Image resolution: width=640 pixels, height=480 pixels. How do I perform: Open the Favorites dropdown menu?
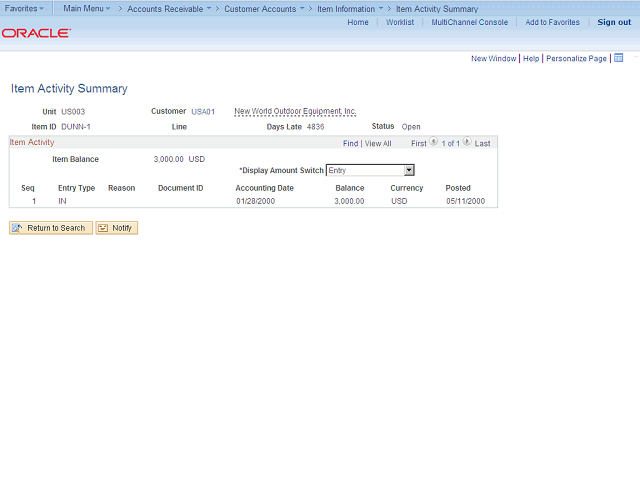[24, 8]
